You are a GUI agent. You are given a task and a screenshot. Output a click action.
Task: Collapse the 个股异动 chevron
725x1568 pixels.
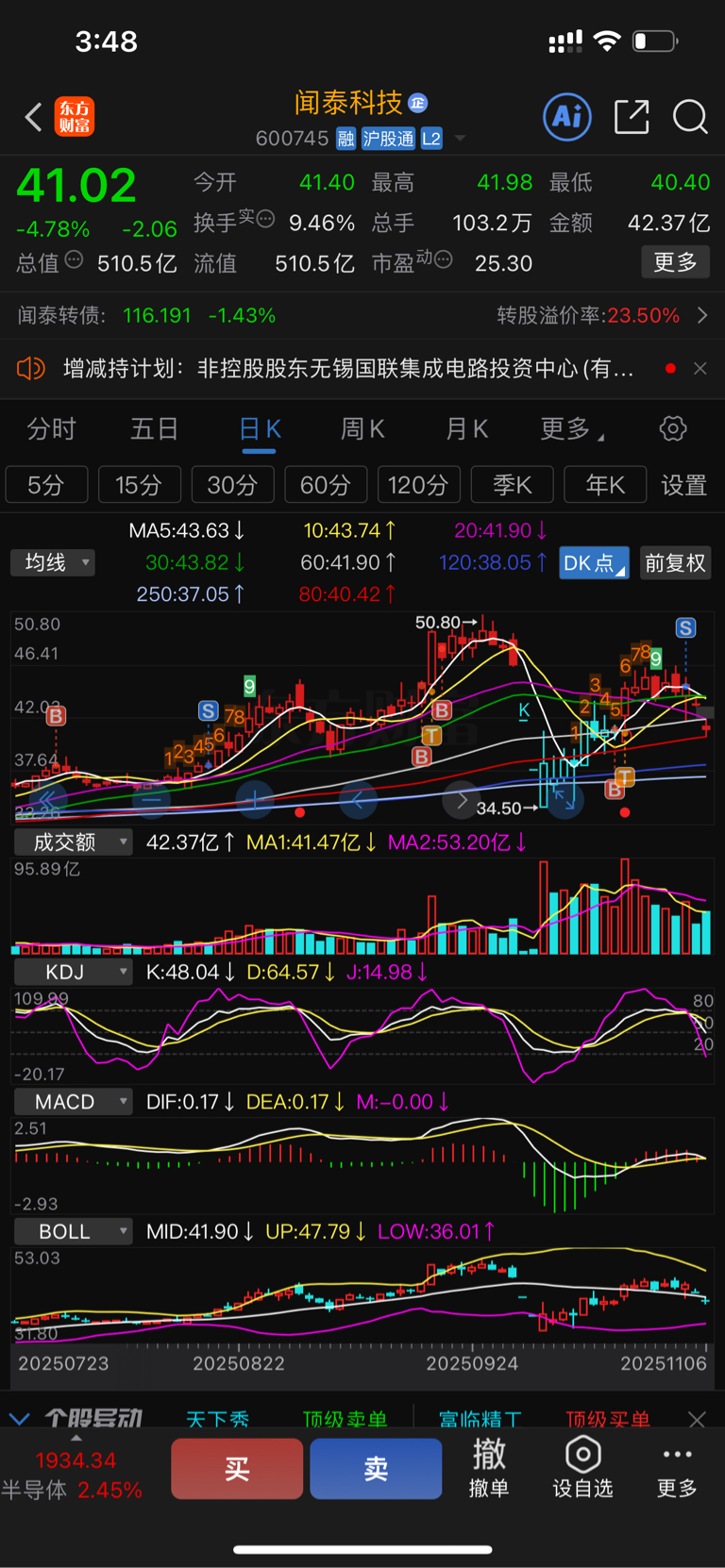coord(19,1418)
